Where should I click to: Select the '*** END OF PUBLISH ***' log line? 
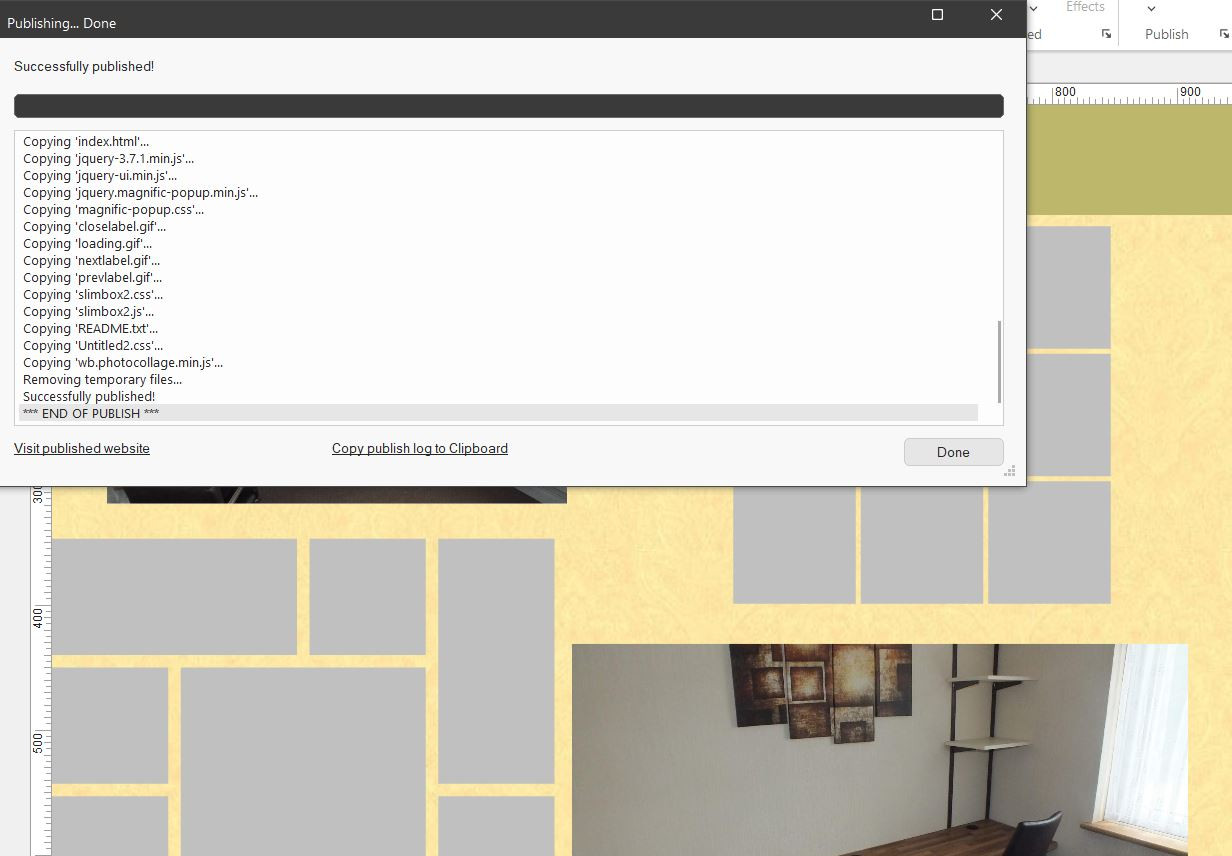[x=498, y=413]
